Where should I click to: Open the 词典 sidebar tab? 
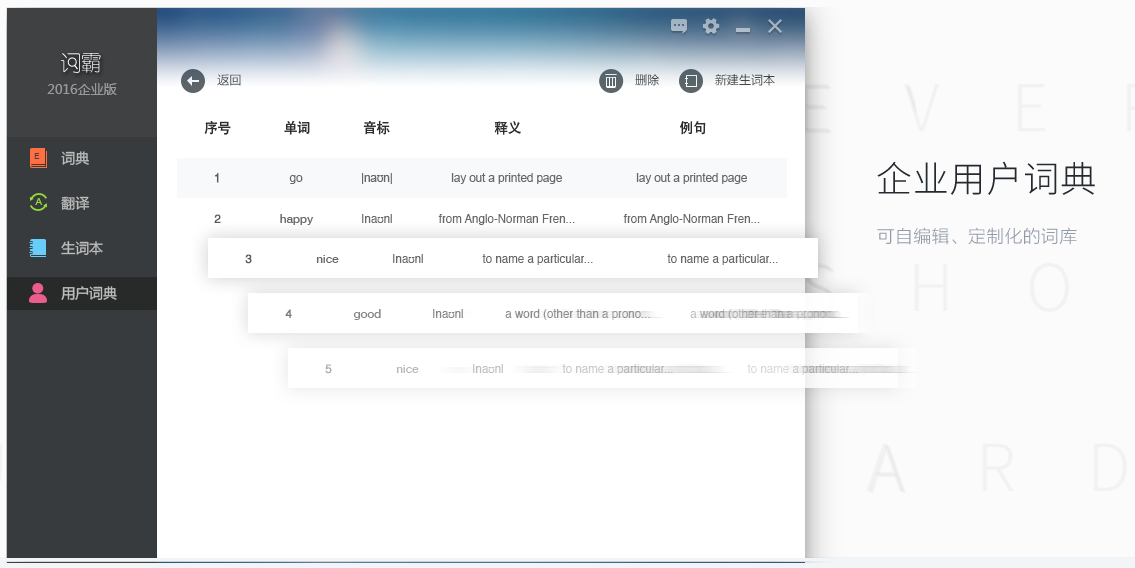[75, 158]
